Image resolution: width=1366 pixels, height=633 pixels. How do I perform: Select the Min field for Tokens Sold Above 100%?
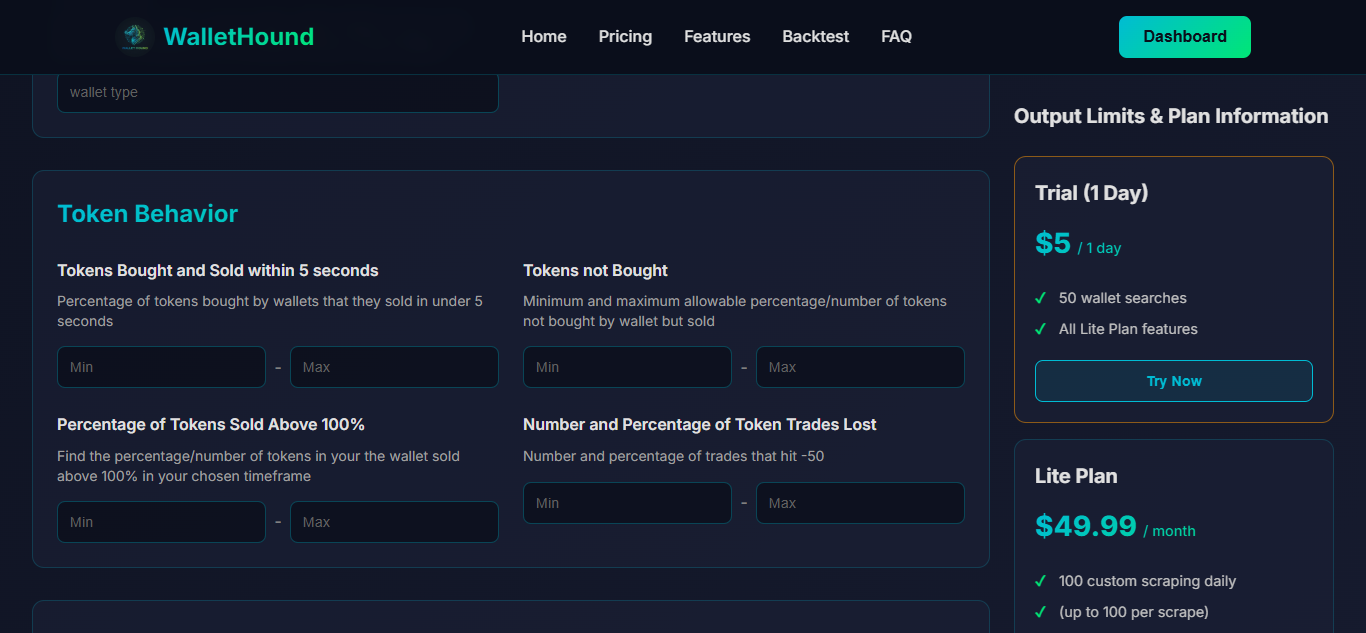(x=160, y=521)
